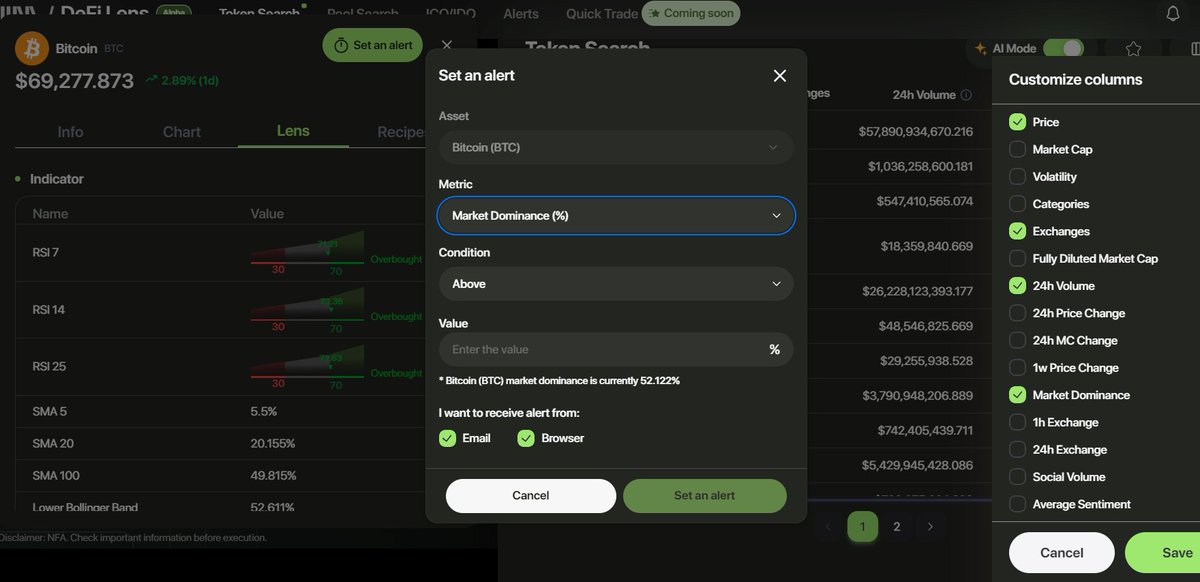1200x582 pixels.
Task: Go to previous page with chevron
Action: tap(828, 526)
